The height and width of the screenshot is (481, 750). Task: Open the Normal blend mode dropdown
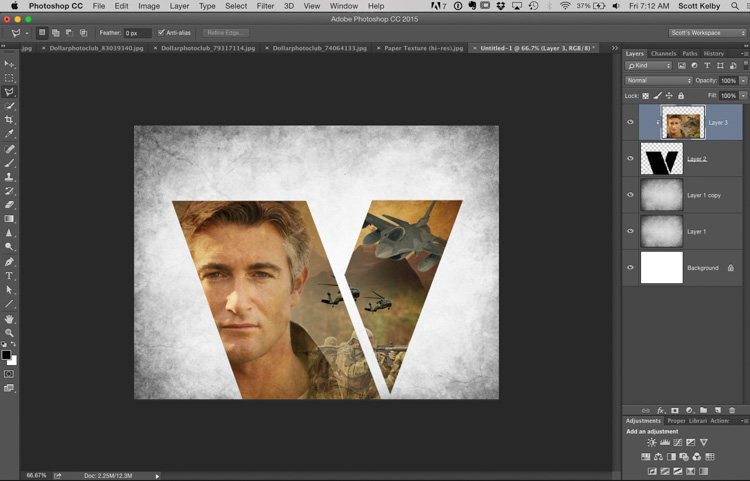click(658, 80)
